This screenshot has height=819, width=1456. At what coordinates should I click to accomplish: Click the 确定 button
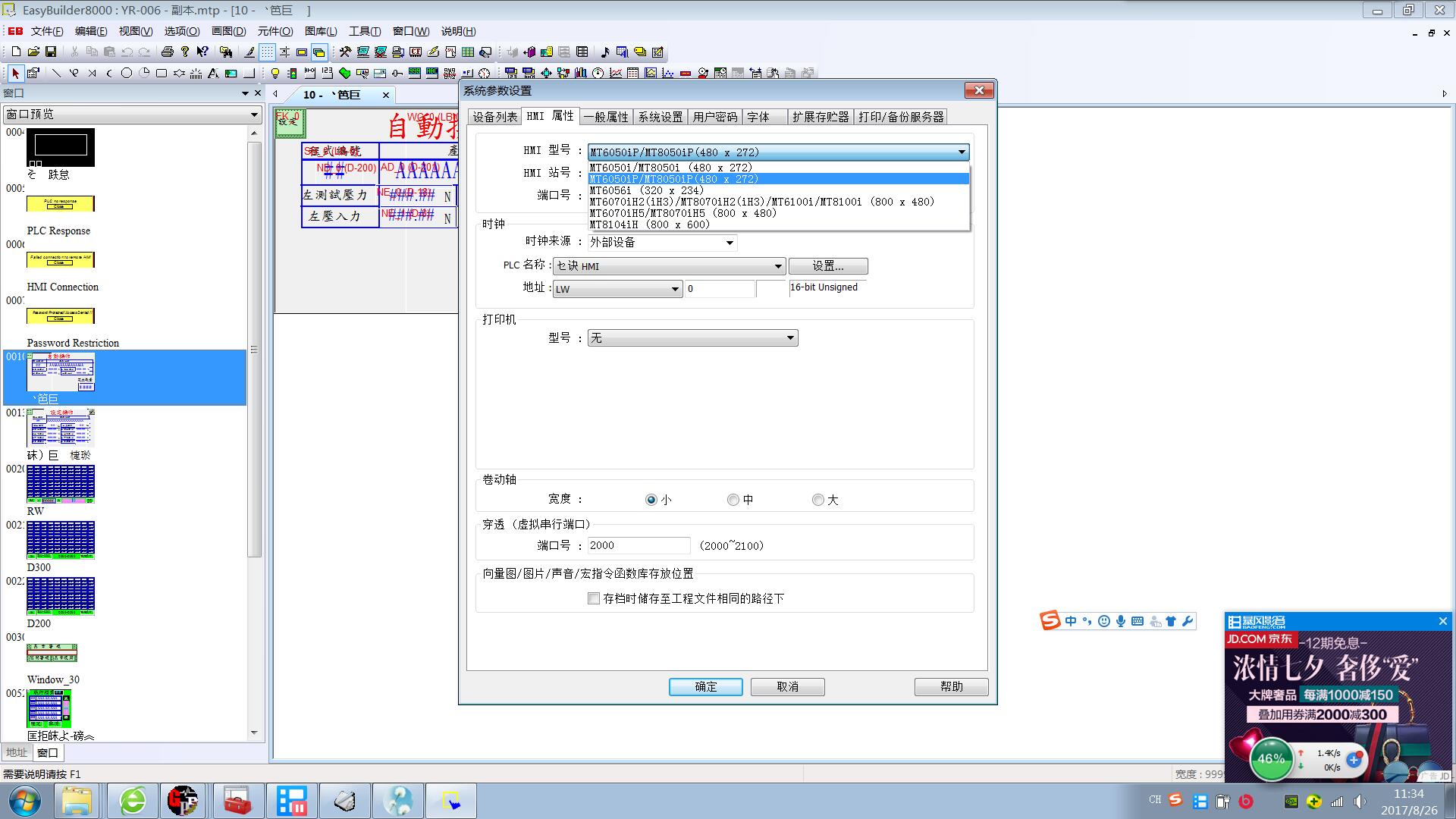[705, 686]
